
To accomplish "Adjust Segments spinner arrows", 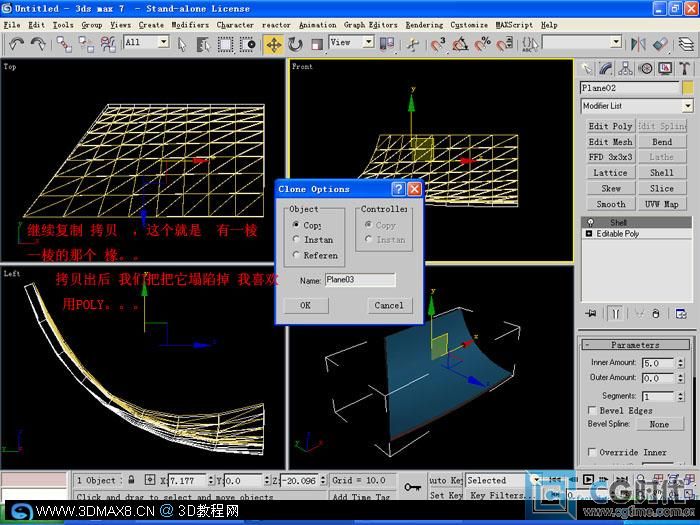I will click(680, 396).
